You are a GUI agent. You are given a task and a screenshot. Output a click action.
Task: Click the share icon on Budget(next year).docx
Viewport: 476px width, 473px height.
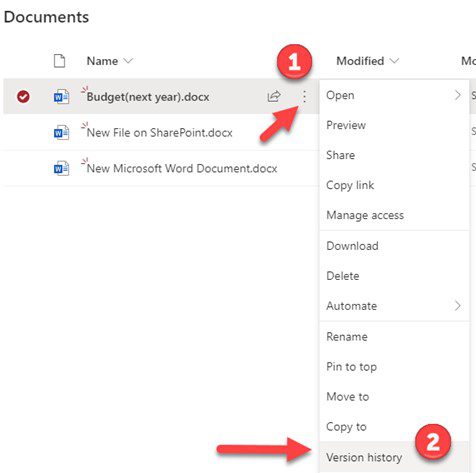(x=274, y=97)
